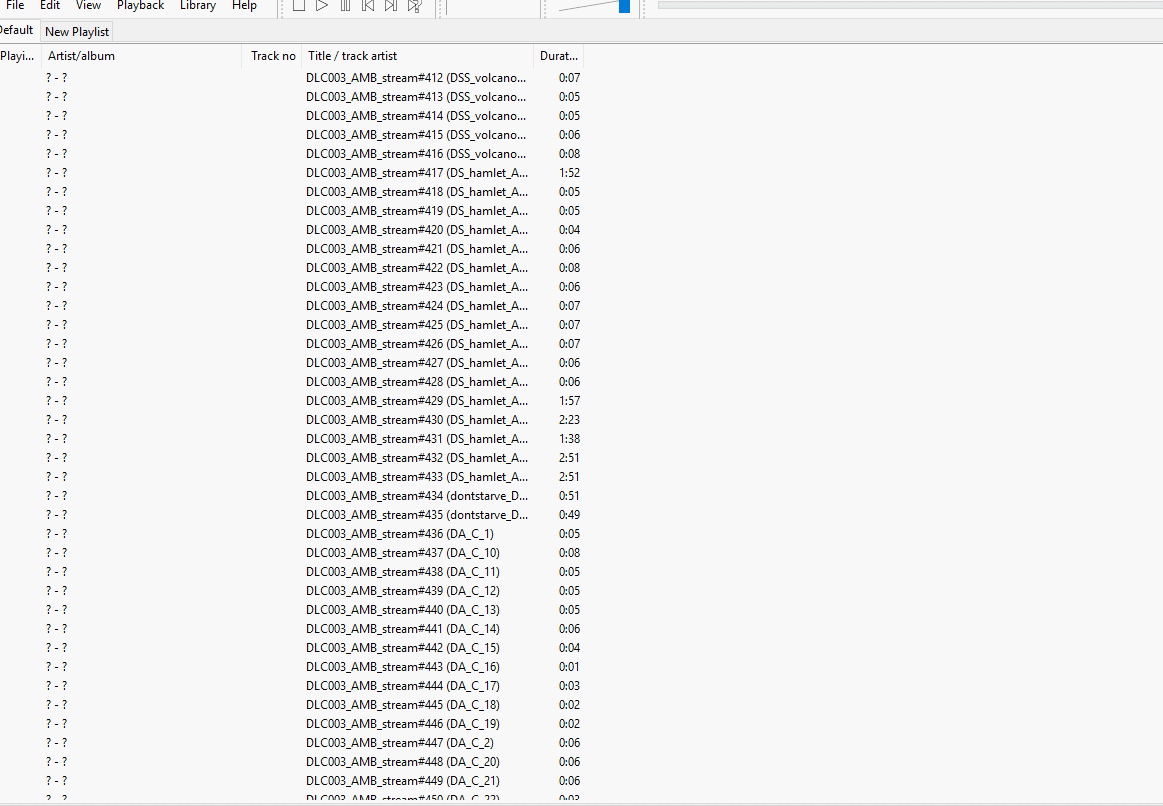Sort by the Duration column header
Screen dimensions: 1163x806
coord(558,55)
